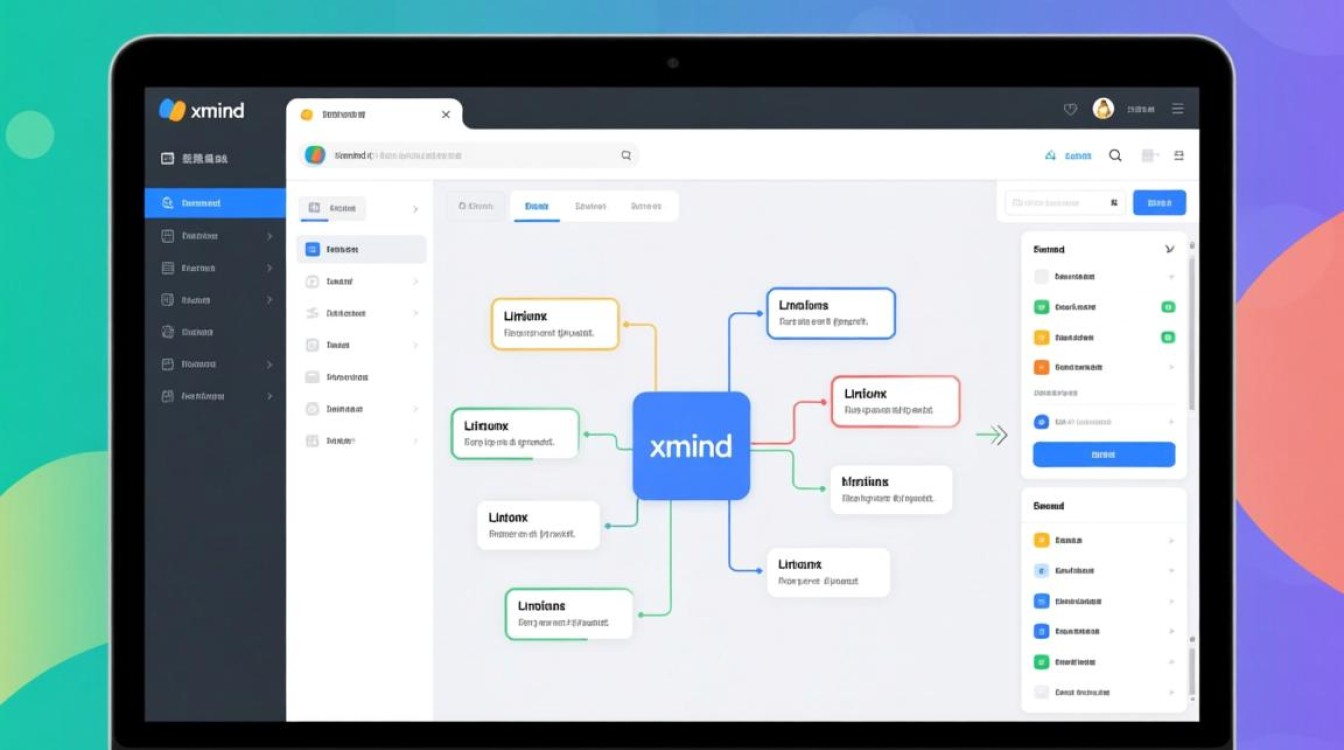Viewport: 1344px width, 750px height.
Task: Select the blue underlined tab above the canvas
Action: (536, 206)
